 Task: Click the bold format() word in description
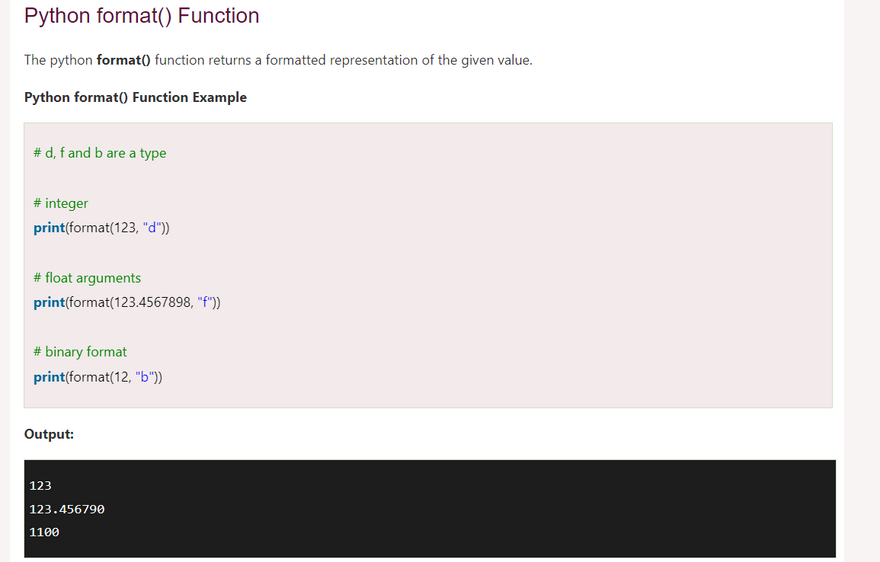click(x=123, y=60)
